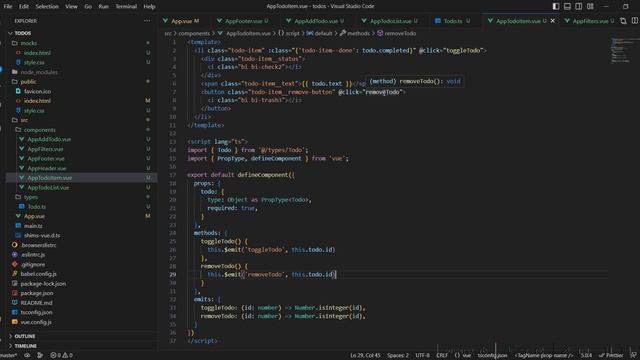Close the AppTodoItem.vue tab with X
This screenshot has width=640, height=360.
(x=553, y=21)
